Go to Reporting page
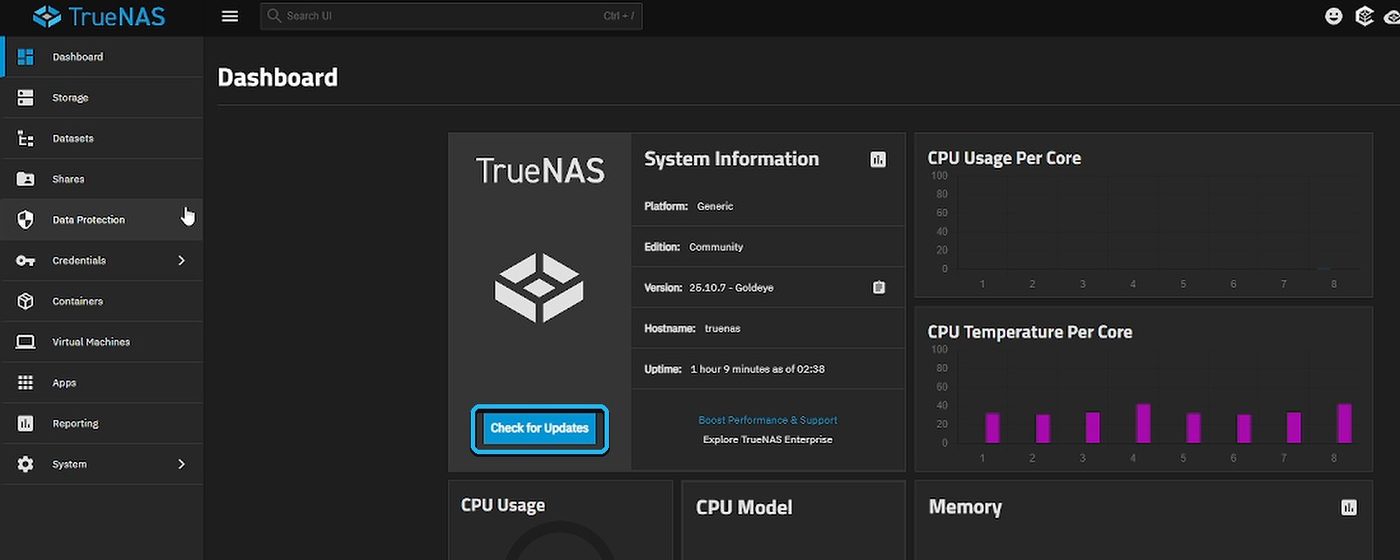 (102, 424)
